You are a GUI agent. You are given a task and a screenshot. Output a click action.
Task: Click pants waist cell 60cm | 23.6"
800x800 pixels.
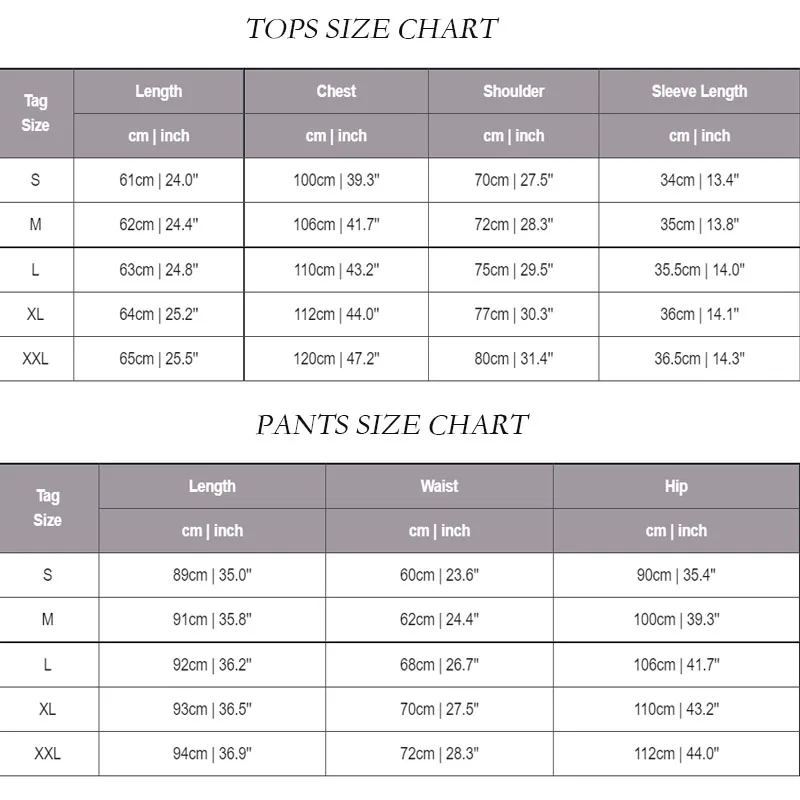pyautogui.click(x=439, y=575)
